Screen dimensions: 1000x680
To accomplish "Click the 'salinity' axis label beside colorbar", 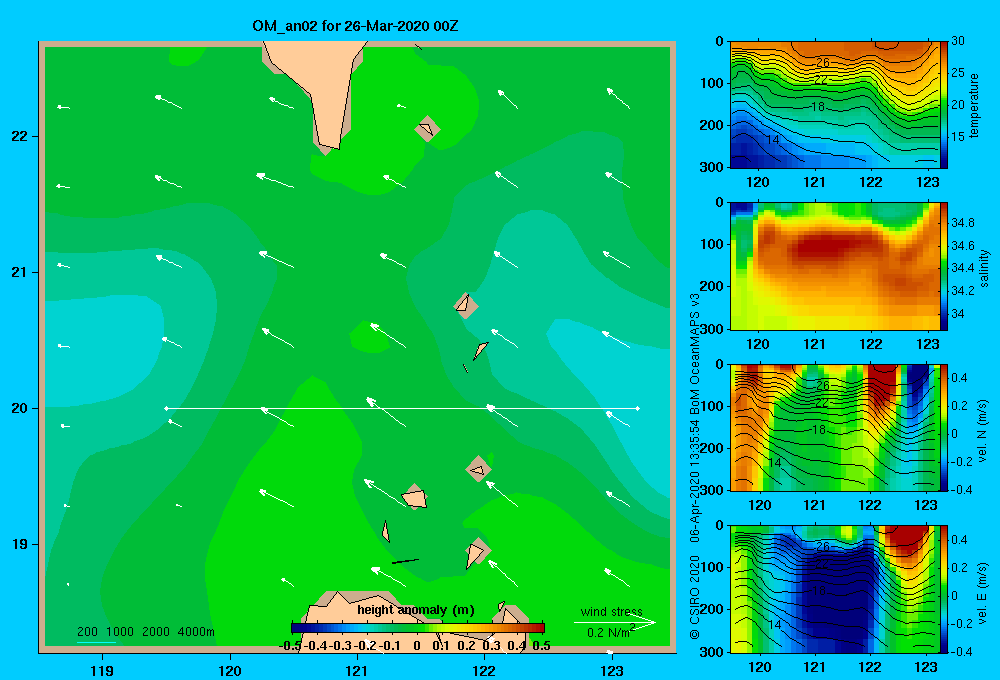I will coord(983,268).
